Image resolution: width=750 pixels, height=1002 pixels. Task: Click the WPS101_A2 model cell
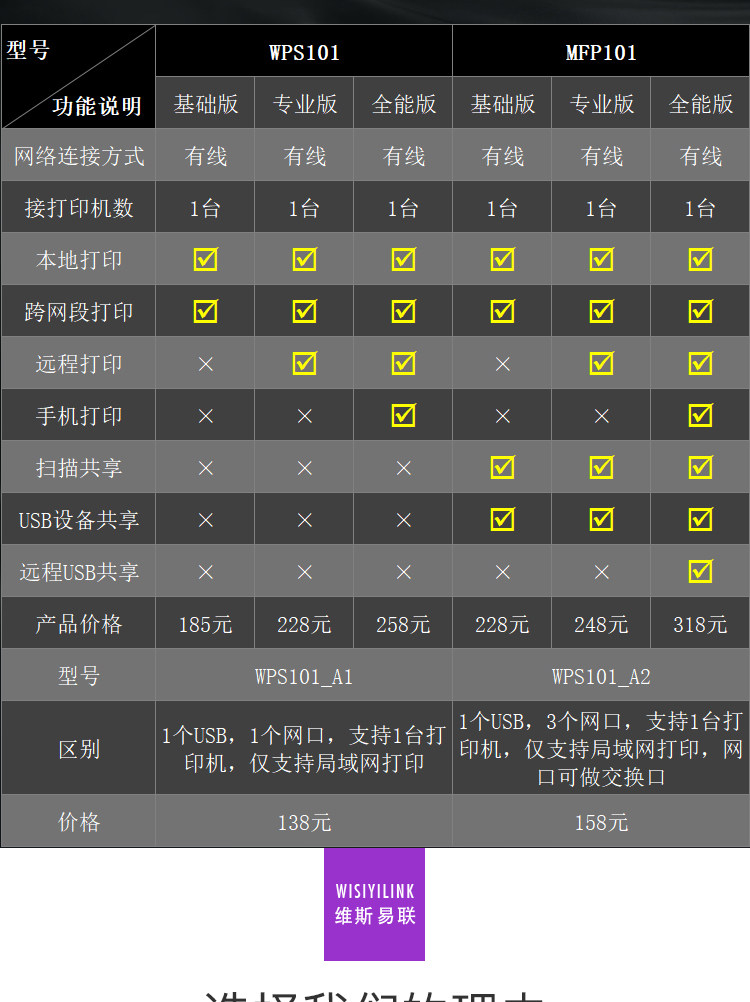(601, 677)
